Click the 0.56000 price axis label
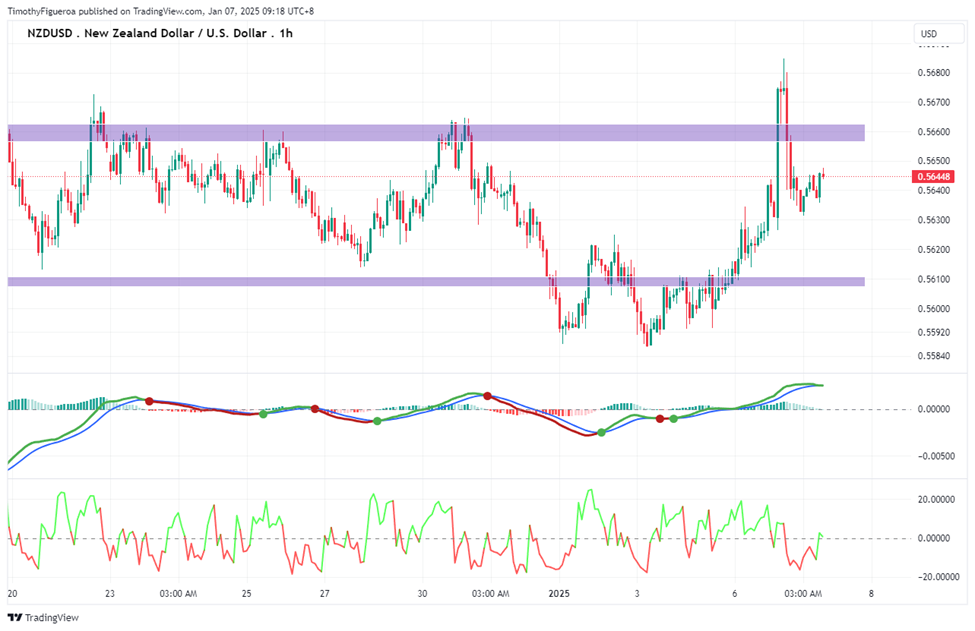This screenshot has width=975, height=631. click(x=933, y=309)
